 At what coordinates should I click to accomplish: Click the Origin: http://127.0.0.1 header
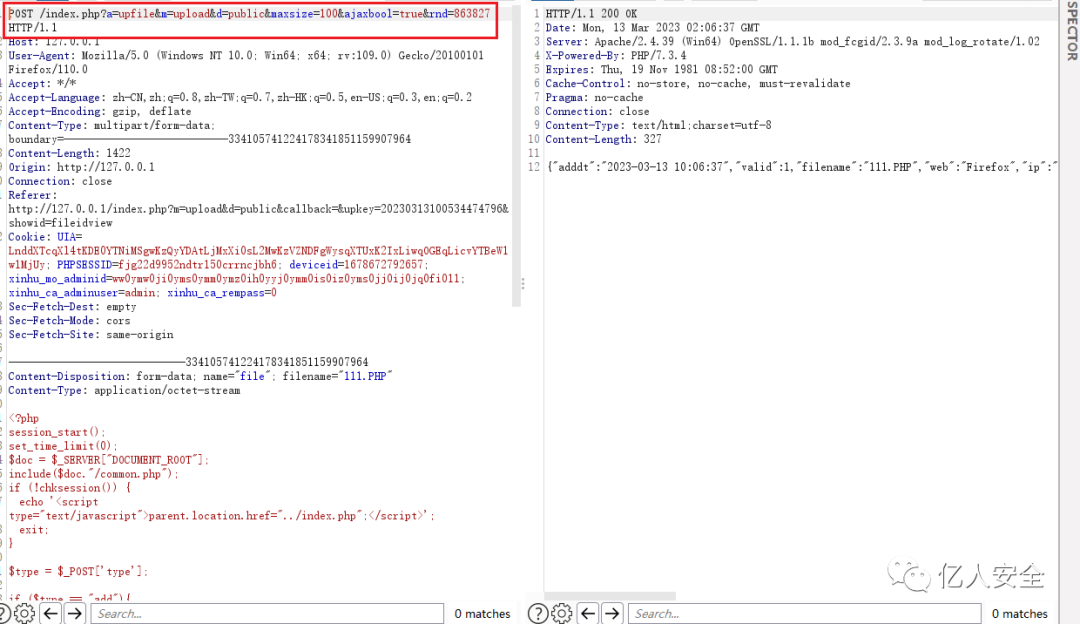pyautogui.click(x=81, y=167)
